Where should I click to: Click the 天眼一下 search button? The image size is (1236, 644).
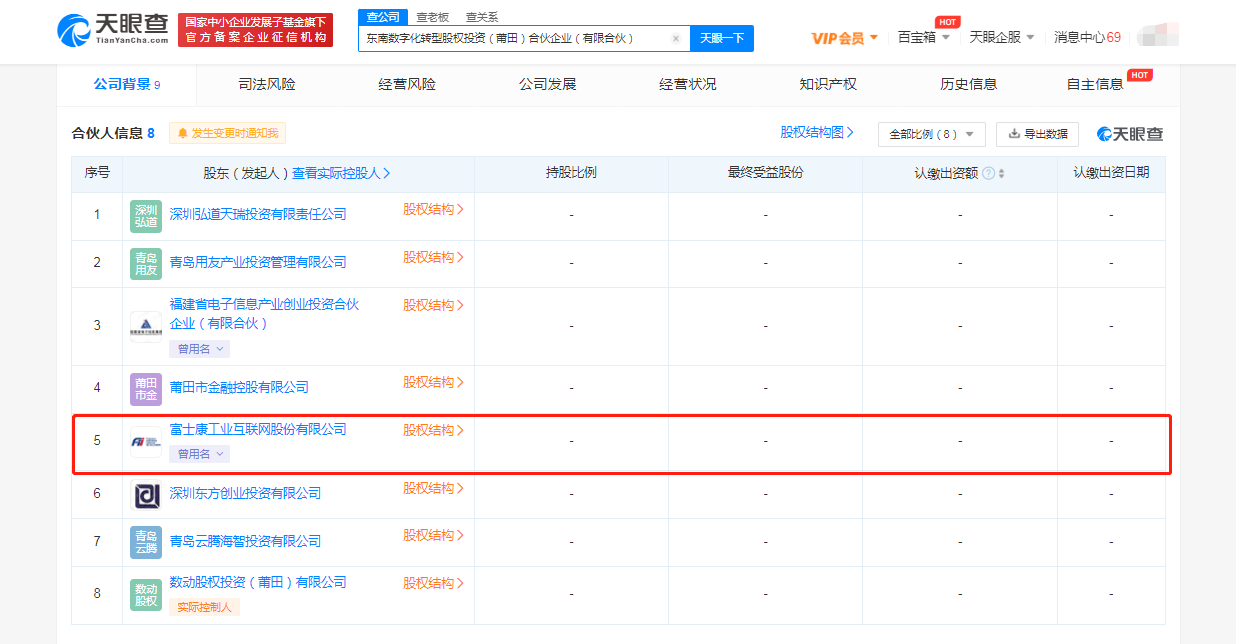click(x=722, y=38)
